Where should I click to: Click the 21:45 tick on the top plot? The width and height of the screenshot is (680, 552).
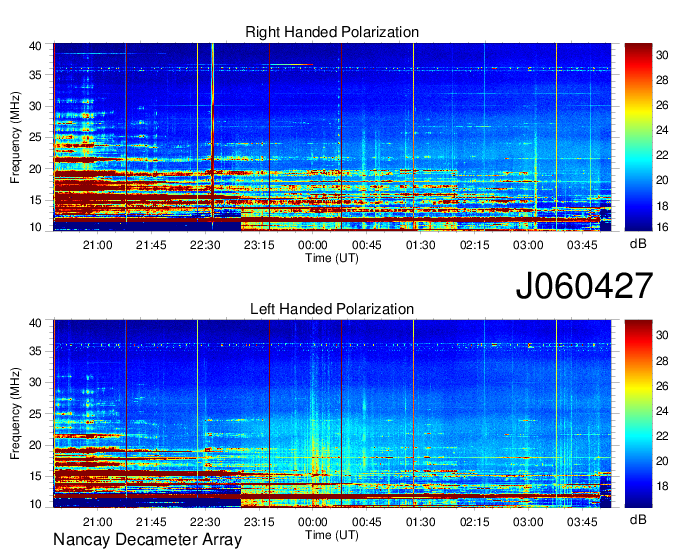[x=151, y=245]
